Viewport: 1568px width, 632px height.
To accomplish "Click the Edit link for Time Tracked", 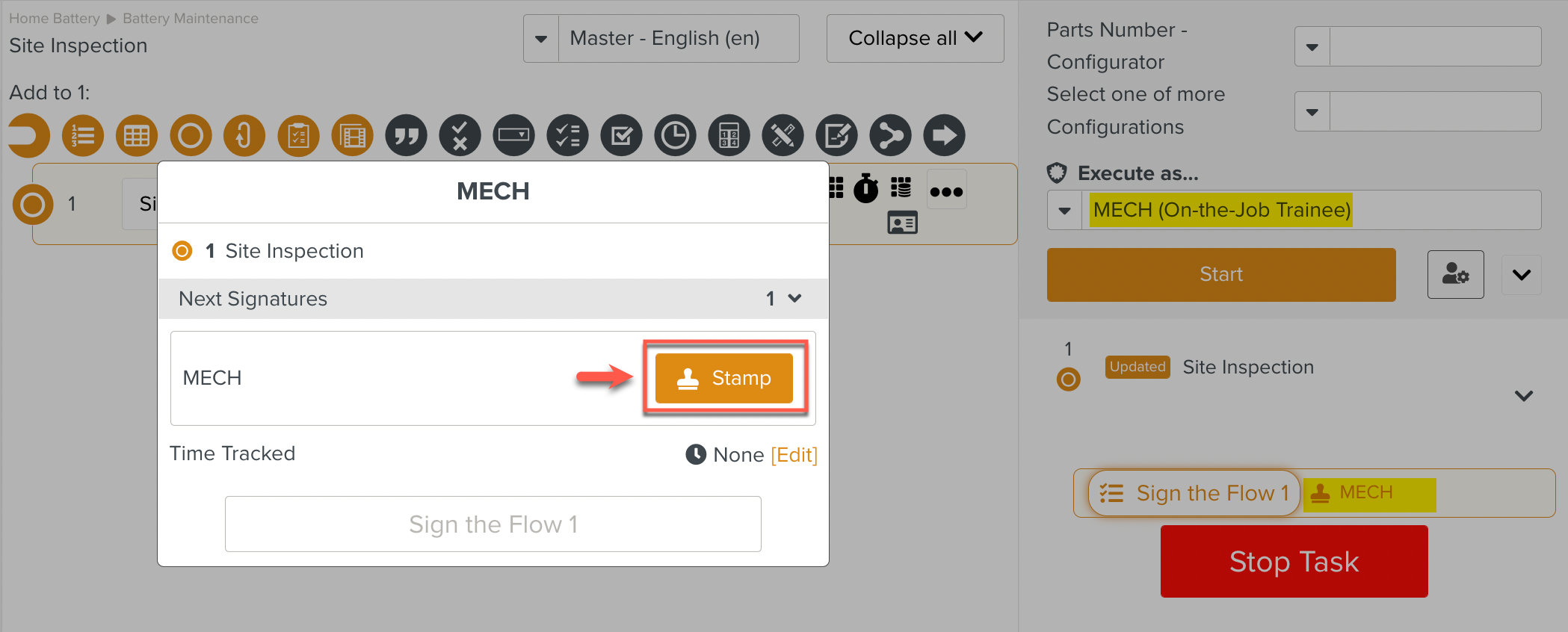I will pyautogui.click(x=794, y=455).
